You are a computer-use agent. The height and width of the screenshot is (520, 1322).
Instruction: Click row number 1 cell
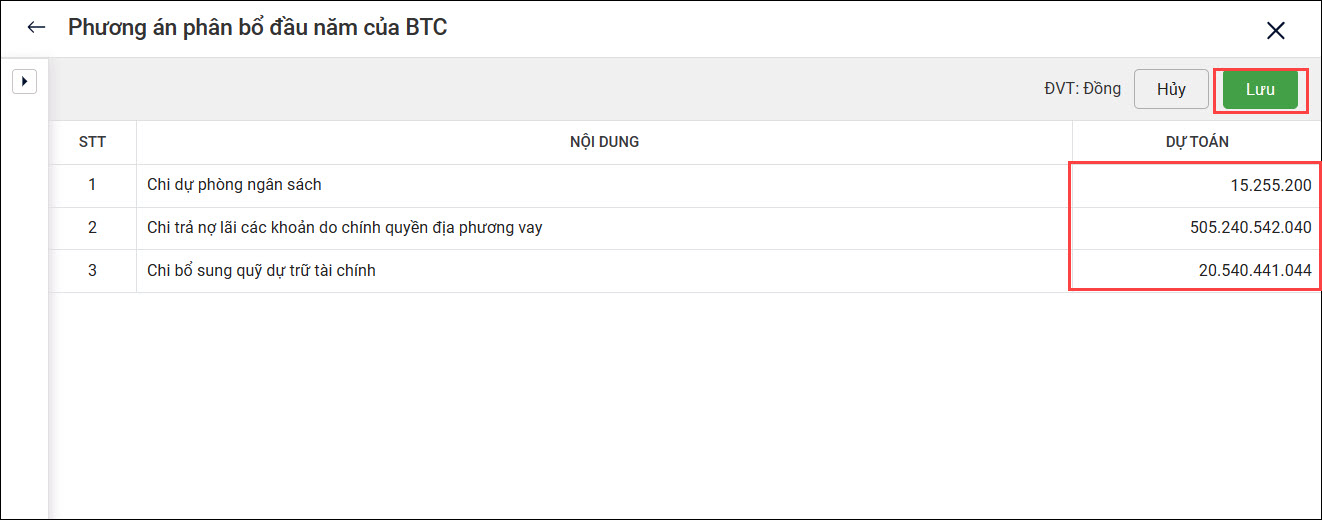tap(92, 185)
